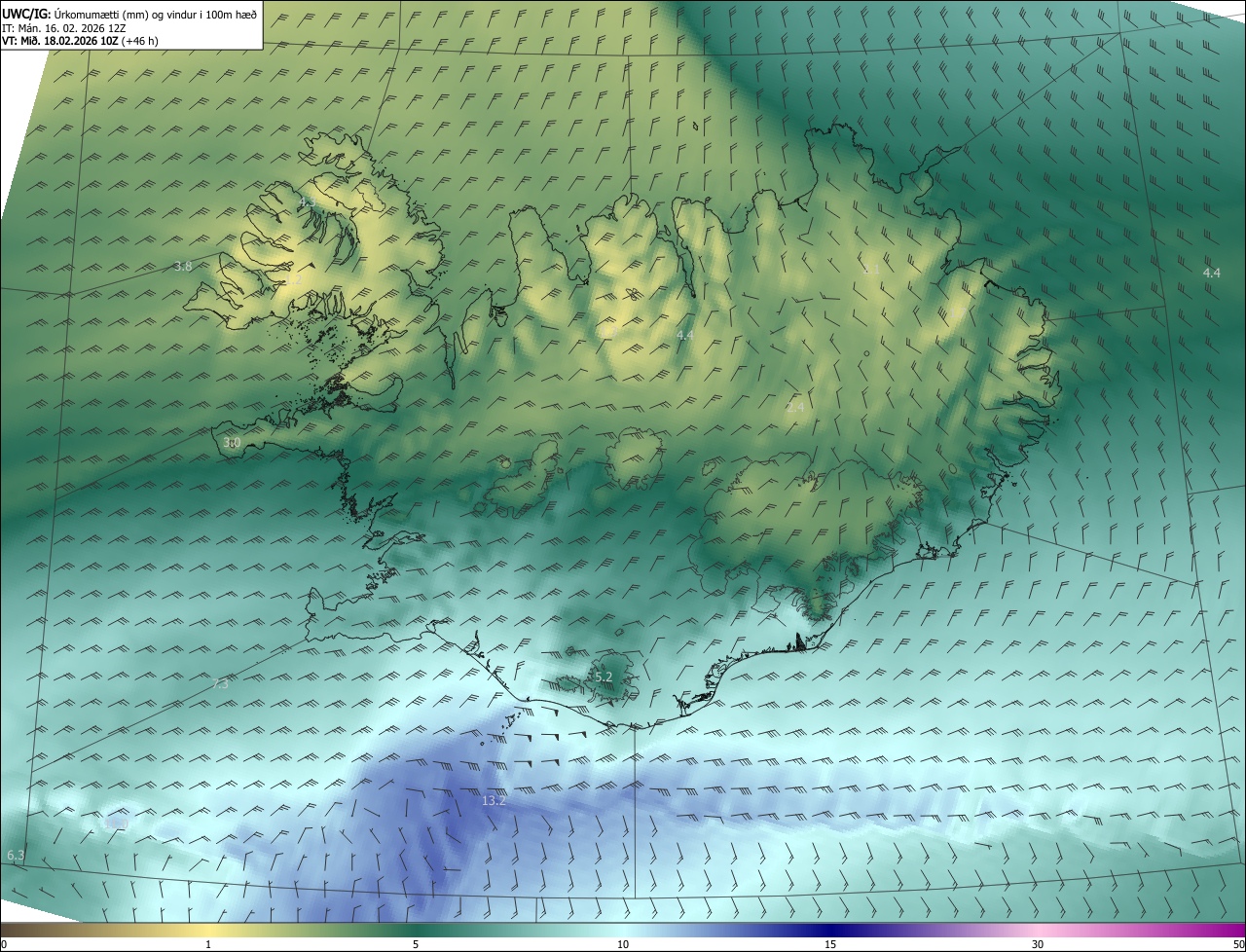Click the '50' tick label on the color scale
The height and width of the screenshot is (952, 1246).
(1238, 944)
